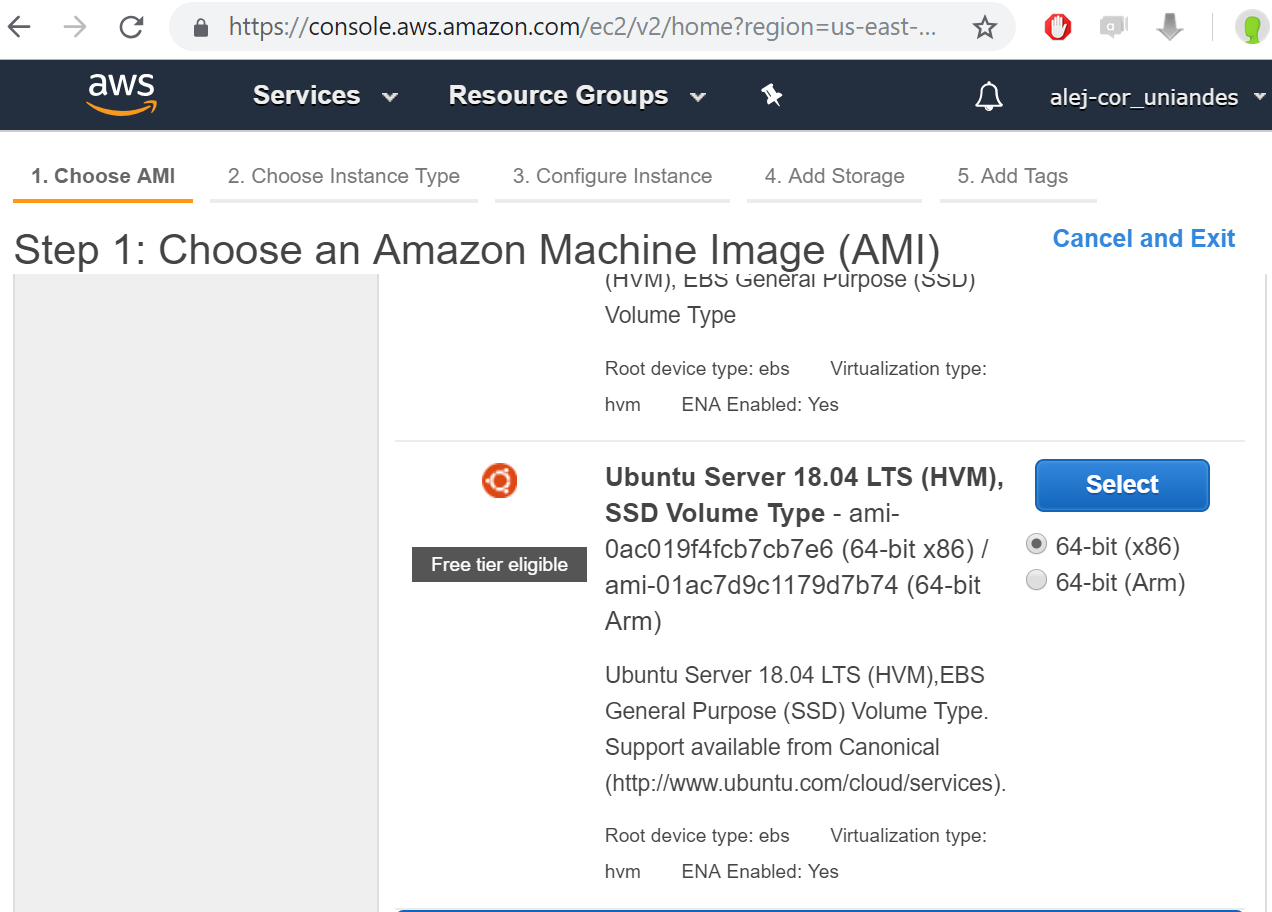Viewport: 1272px width, 912px height.
Task: Open notifications with the bell icon
Action: (988, 96)
